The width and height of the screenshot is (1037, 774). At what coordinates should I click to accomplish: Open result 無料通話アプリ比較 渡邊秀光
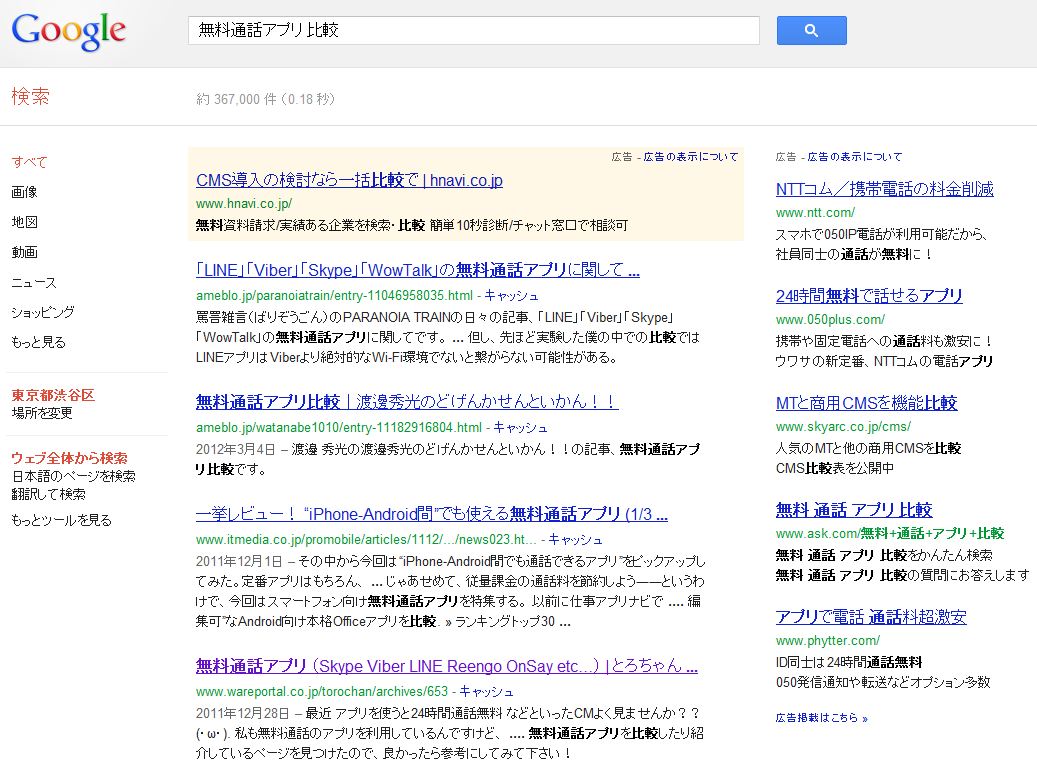click(x=407, y=402)
